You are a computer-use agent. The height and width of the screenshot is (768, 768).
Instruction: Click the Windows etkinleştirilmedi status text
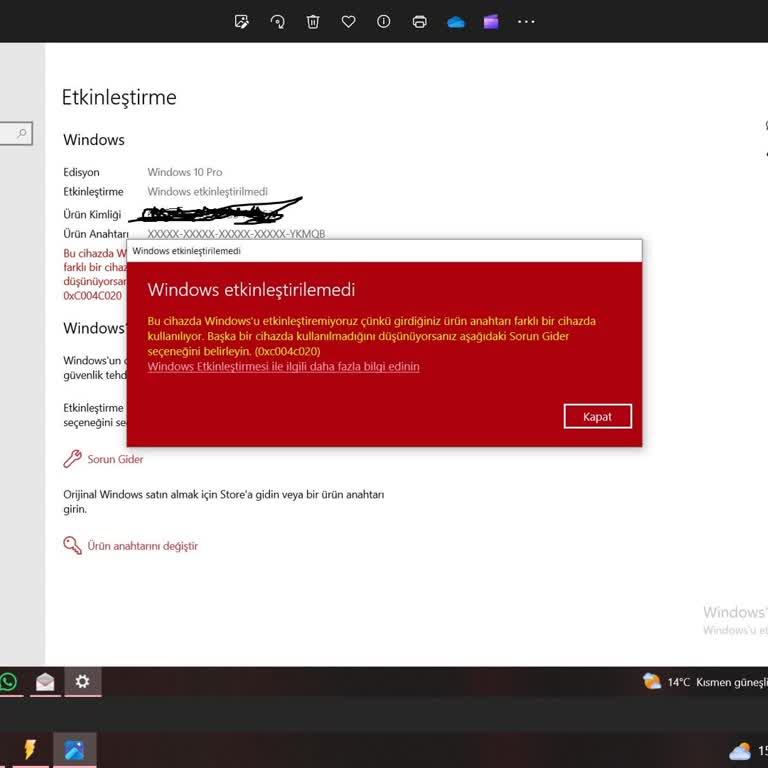coord(207,192)
